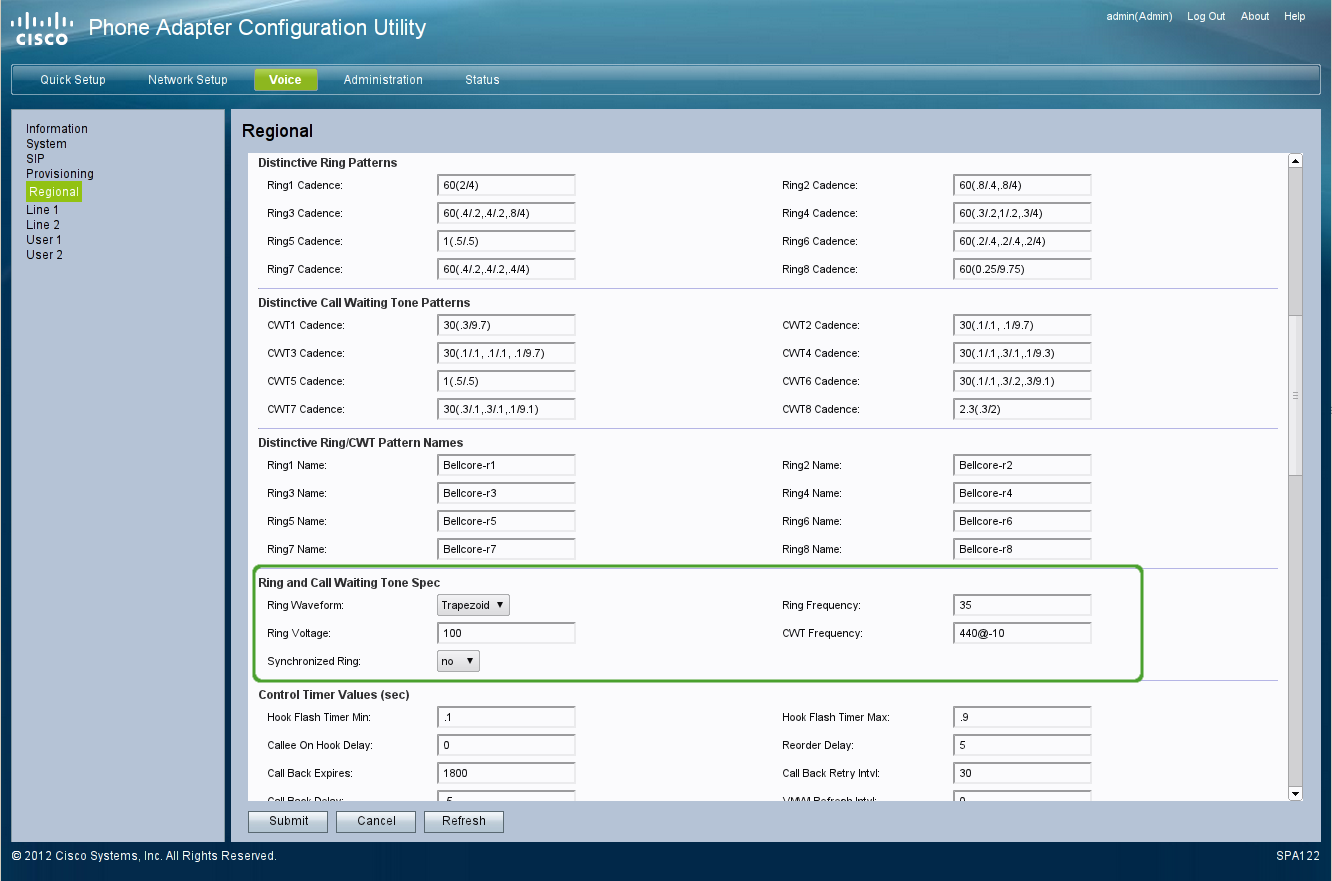
Task: Open the Network Setup tab
Action: pos(188,80)
